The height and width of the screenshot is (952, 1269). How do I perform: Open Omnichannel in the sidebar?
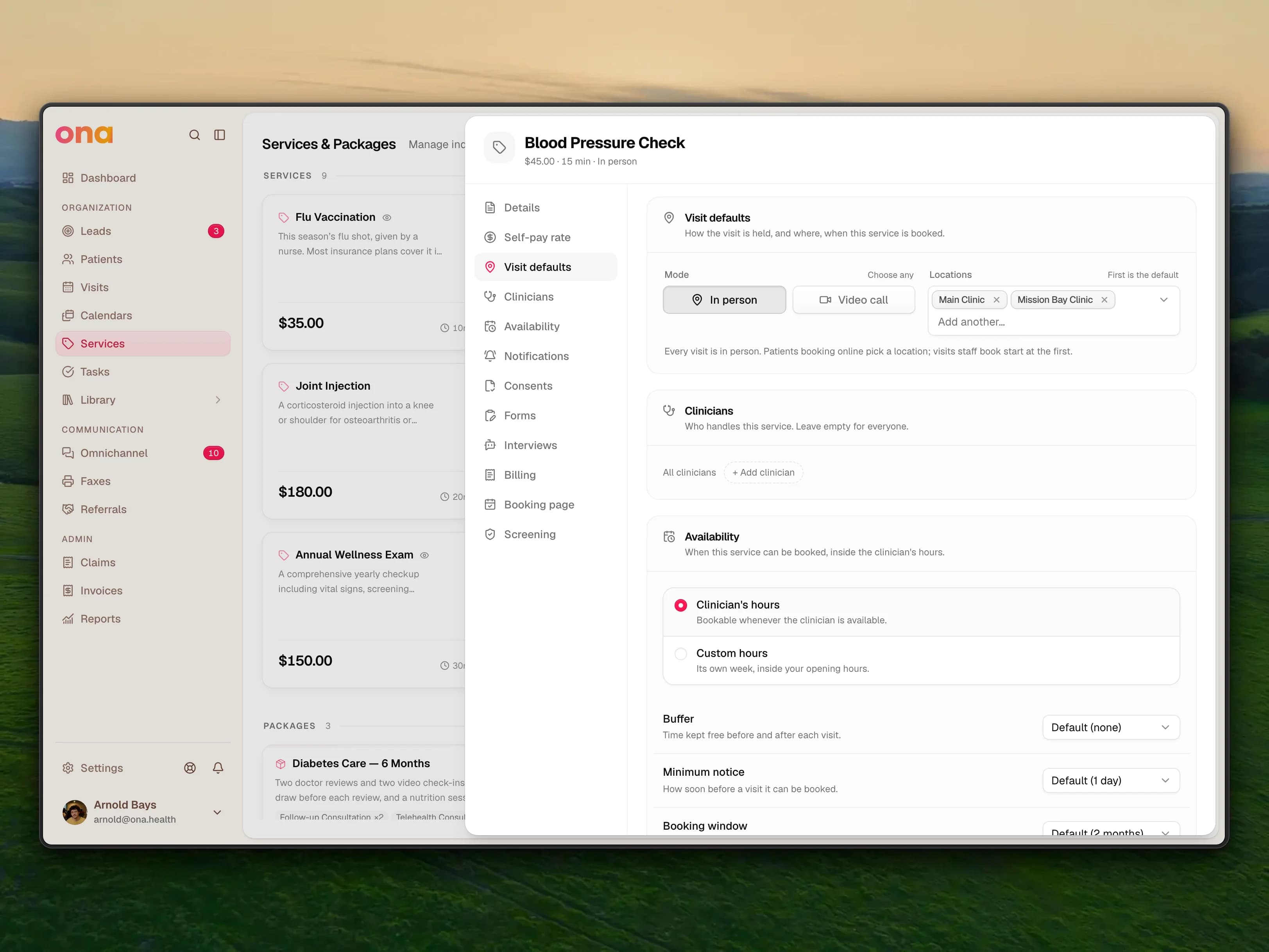pos(143,453)
